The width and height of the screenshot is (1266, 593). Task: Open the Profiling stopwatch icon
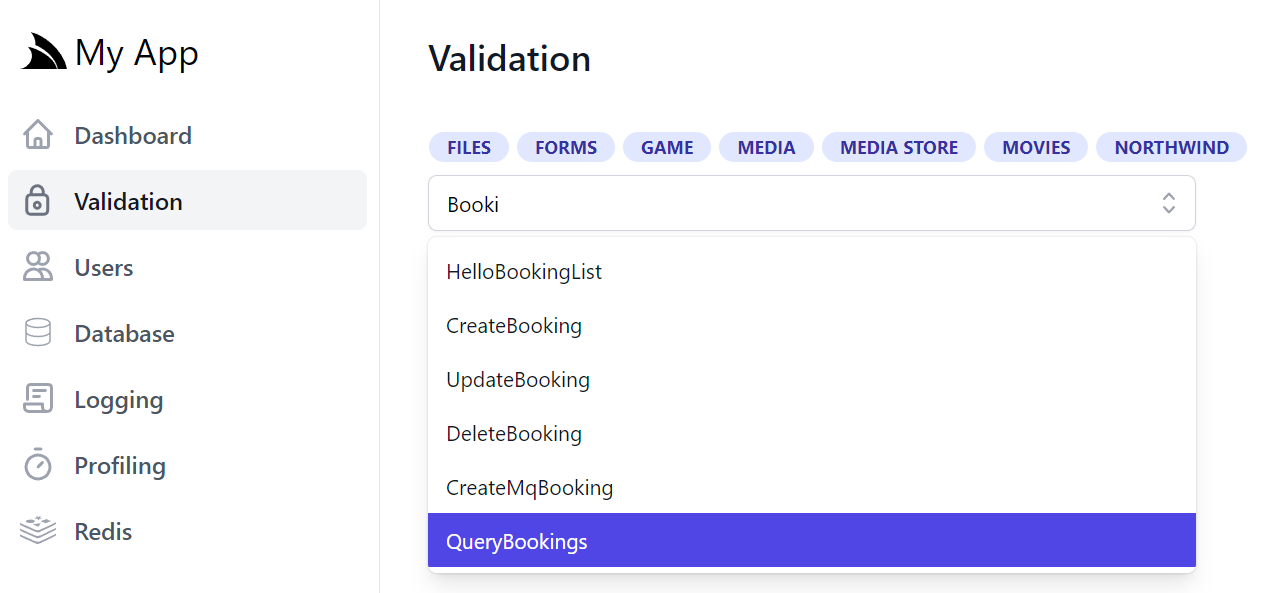pyautogui.click(x=38, y=465)
